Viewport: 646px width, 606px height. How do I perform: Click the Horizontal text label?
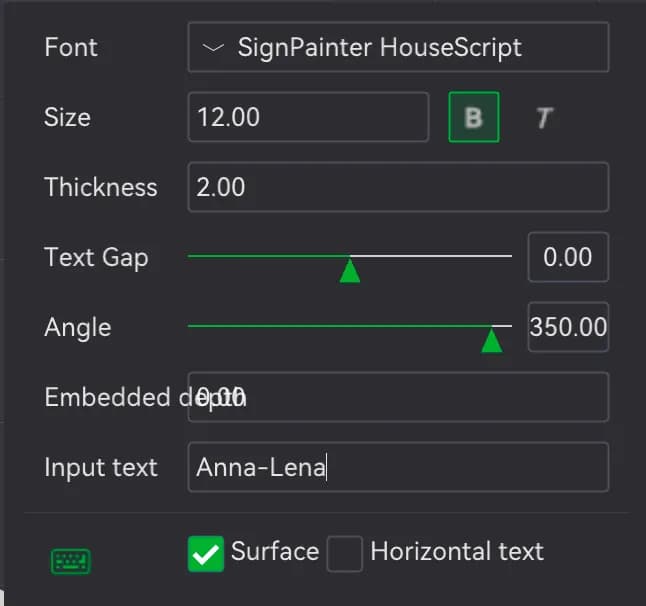[457, 551]
